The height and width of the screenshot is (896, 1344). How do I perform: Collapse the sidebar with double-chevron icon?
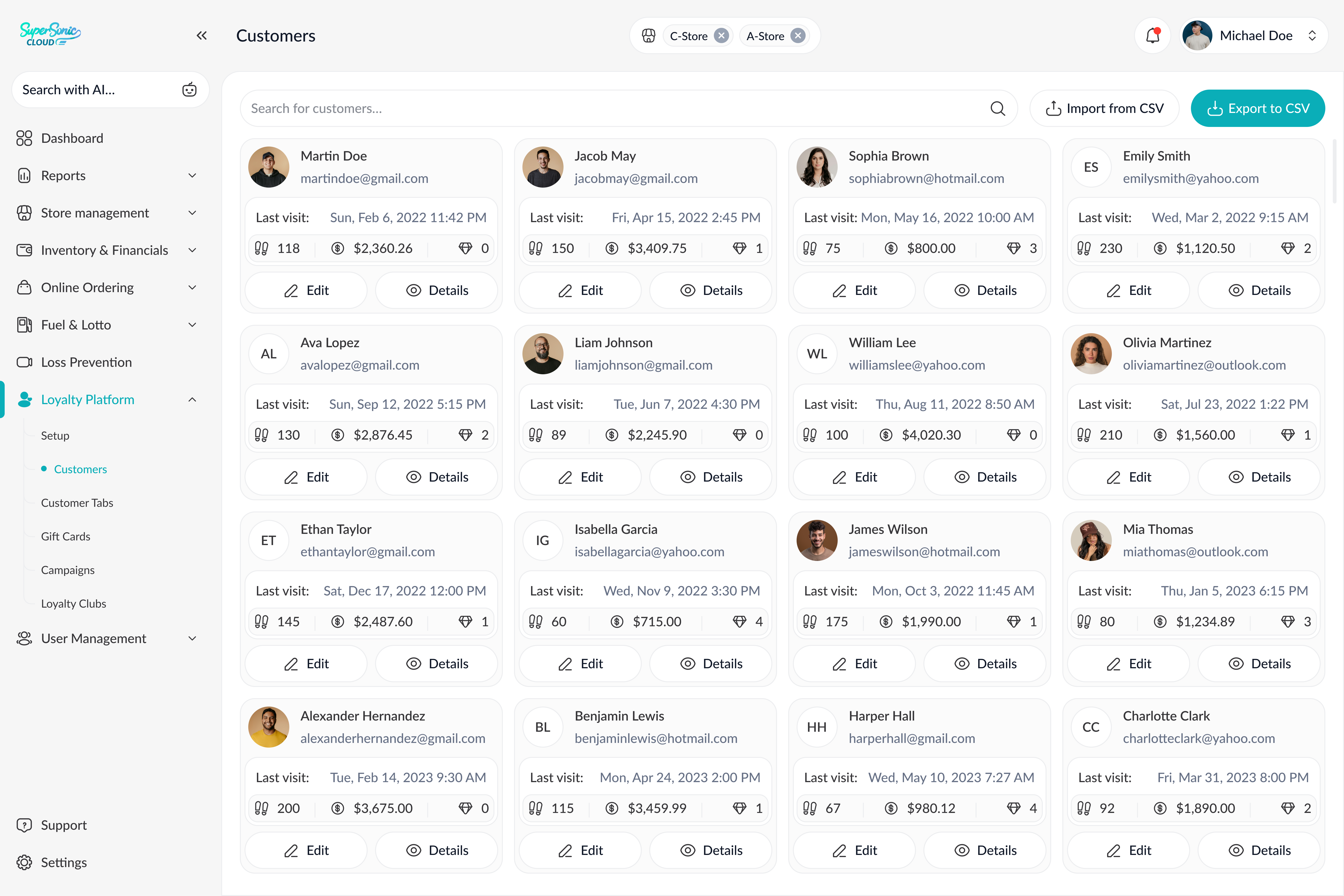pyautogui.click(x=202, y=36)
